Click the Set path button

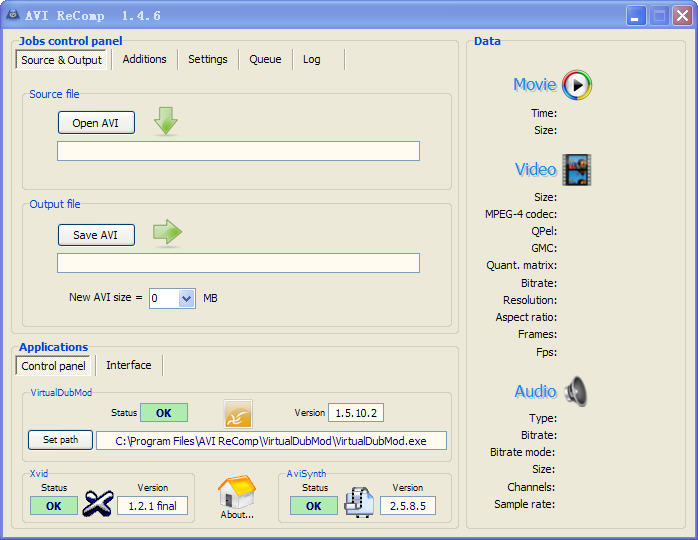tap(60, 440)
